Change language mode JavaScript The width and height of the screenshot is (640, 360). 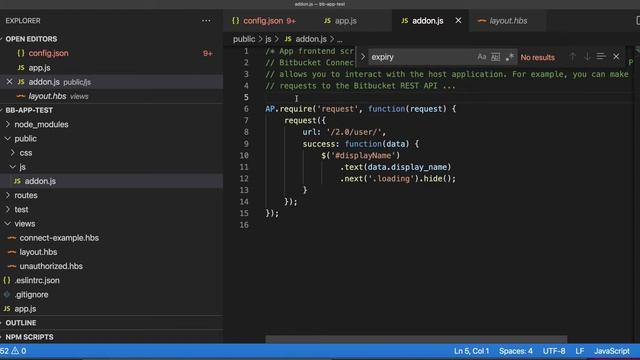(x=611, y=351)
